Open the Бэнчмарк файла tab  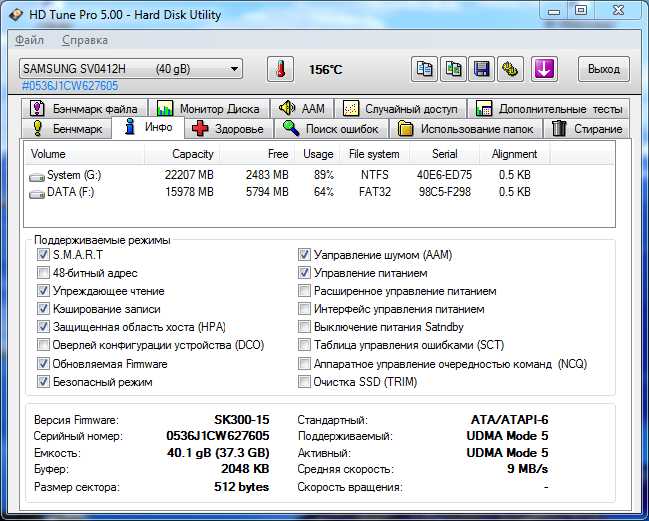coord(83,108)
